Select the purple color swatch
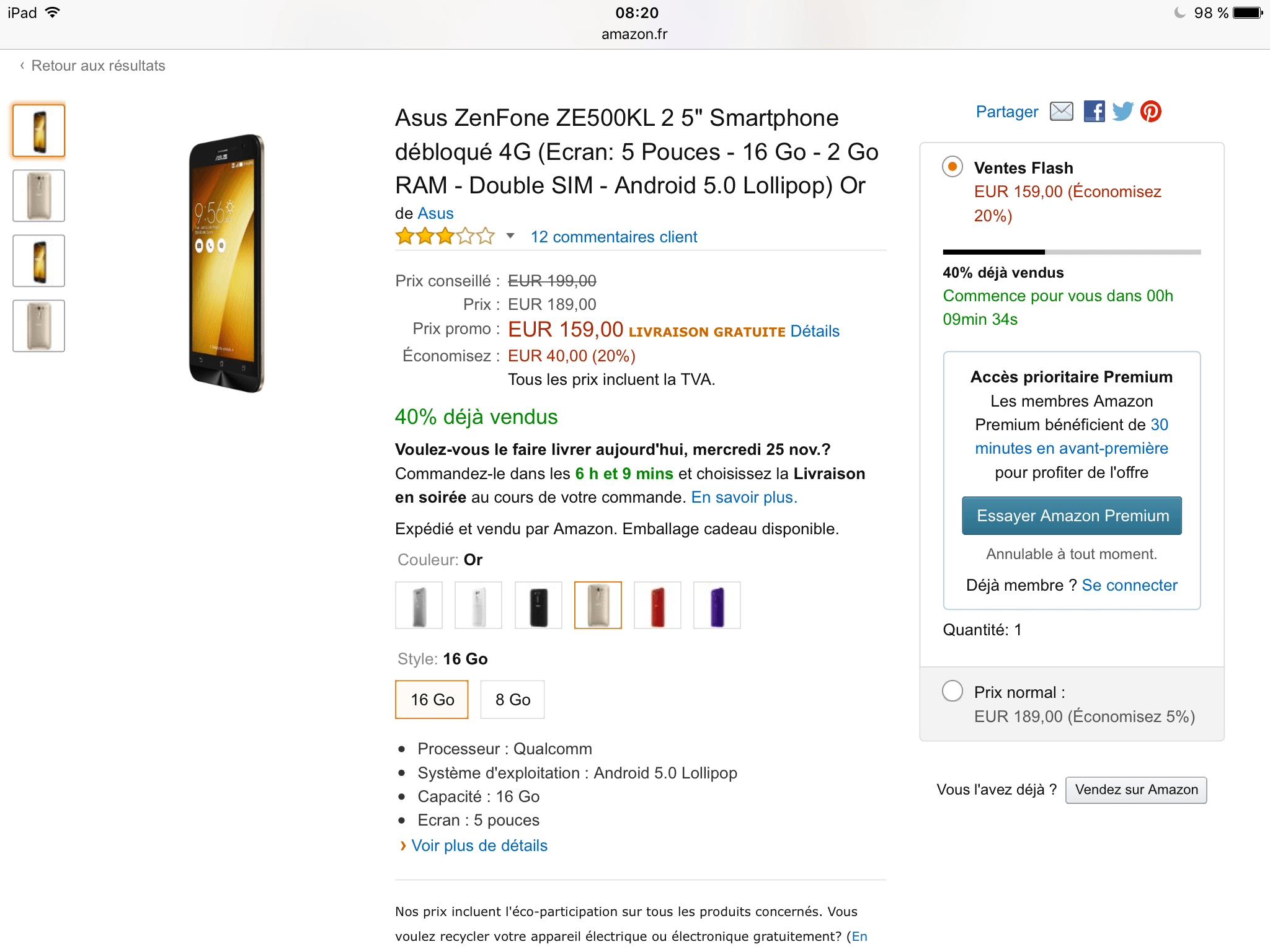The height and width of the screenshot is (952, 1270). click(x=717, y=605)
